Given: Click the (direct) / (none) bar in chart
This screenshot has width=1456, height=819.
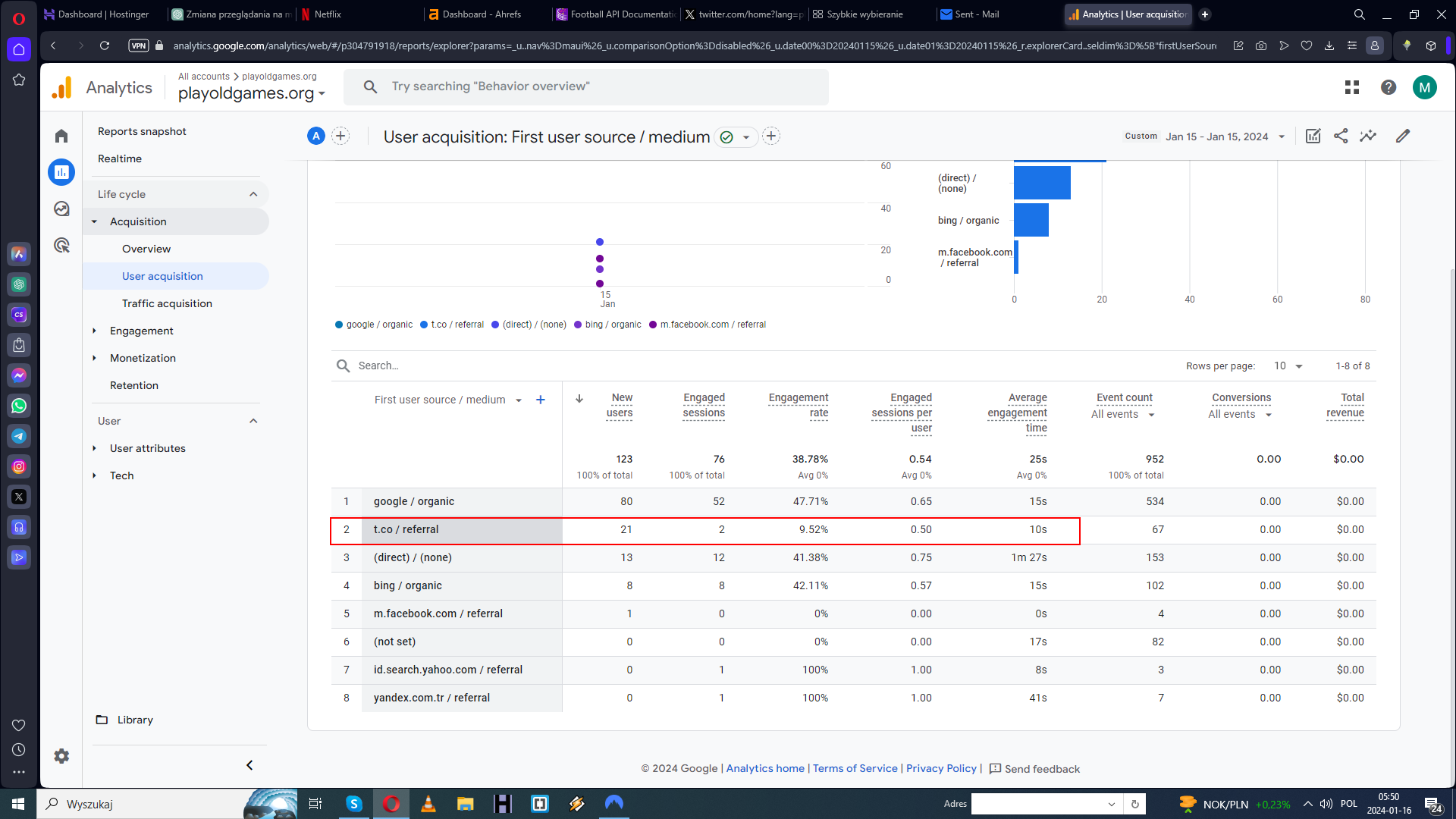Looking at the screenshot, I should (x=1042, y=183).
